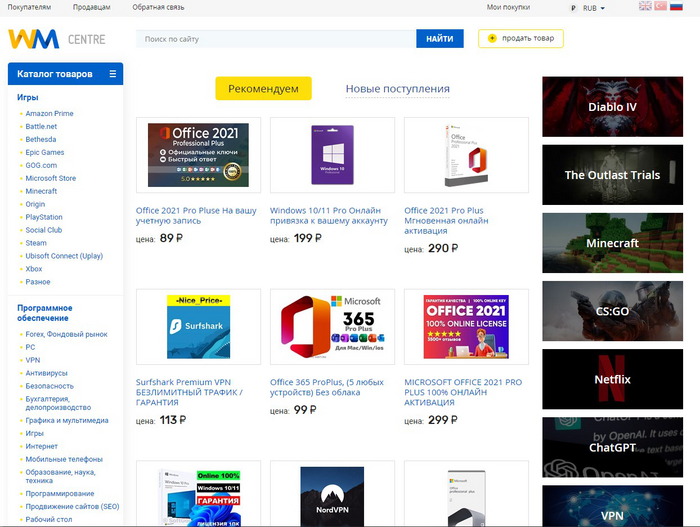700x527 pixels.
Task: Open the Office 365 Pro Plus product image
Action: click(x=332, y=327)
